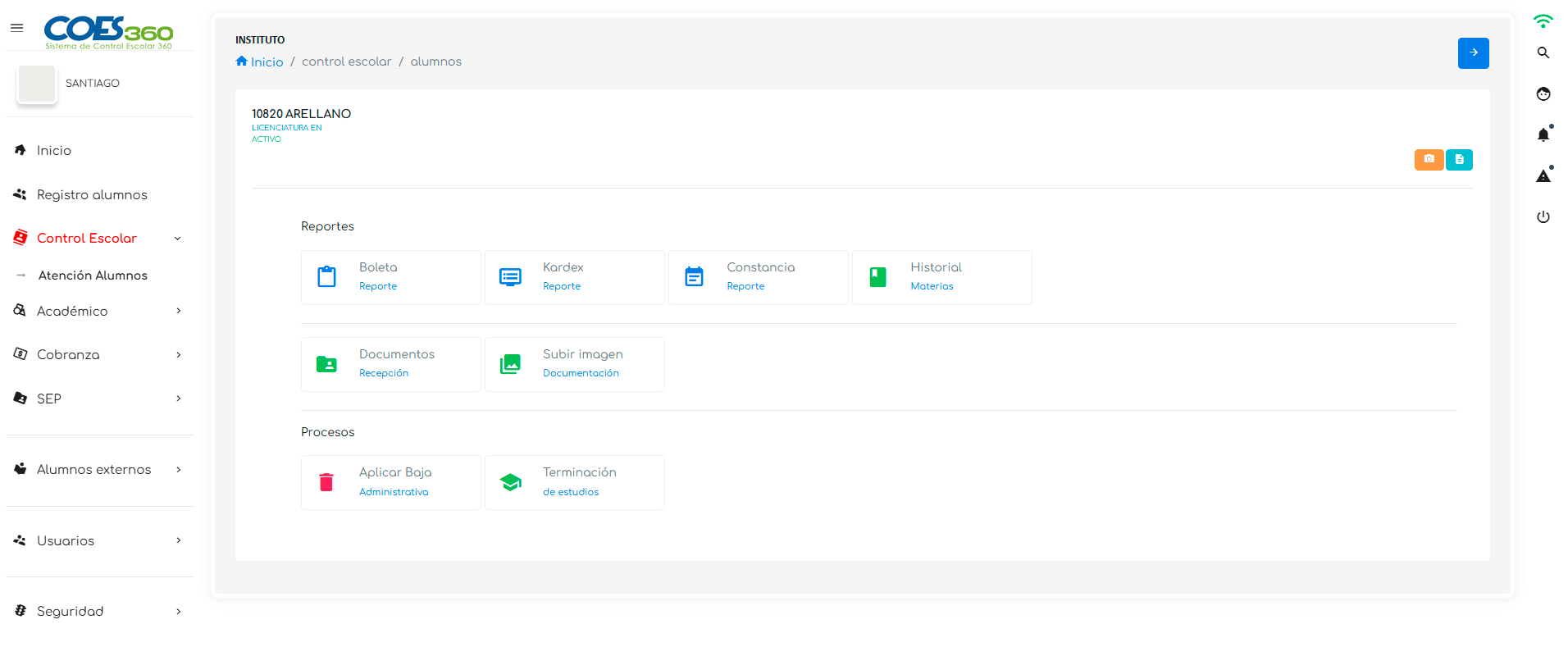Click the Inicio breadcrumb link
Image resolution: width=1568 pixels, height=656 pixels.
click(267, 61)
